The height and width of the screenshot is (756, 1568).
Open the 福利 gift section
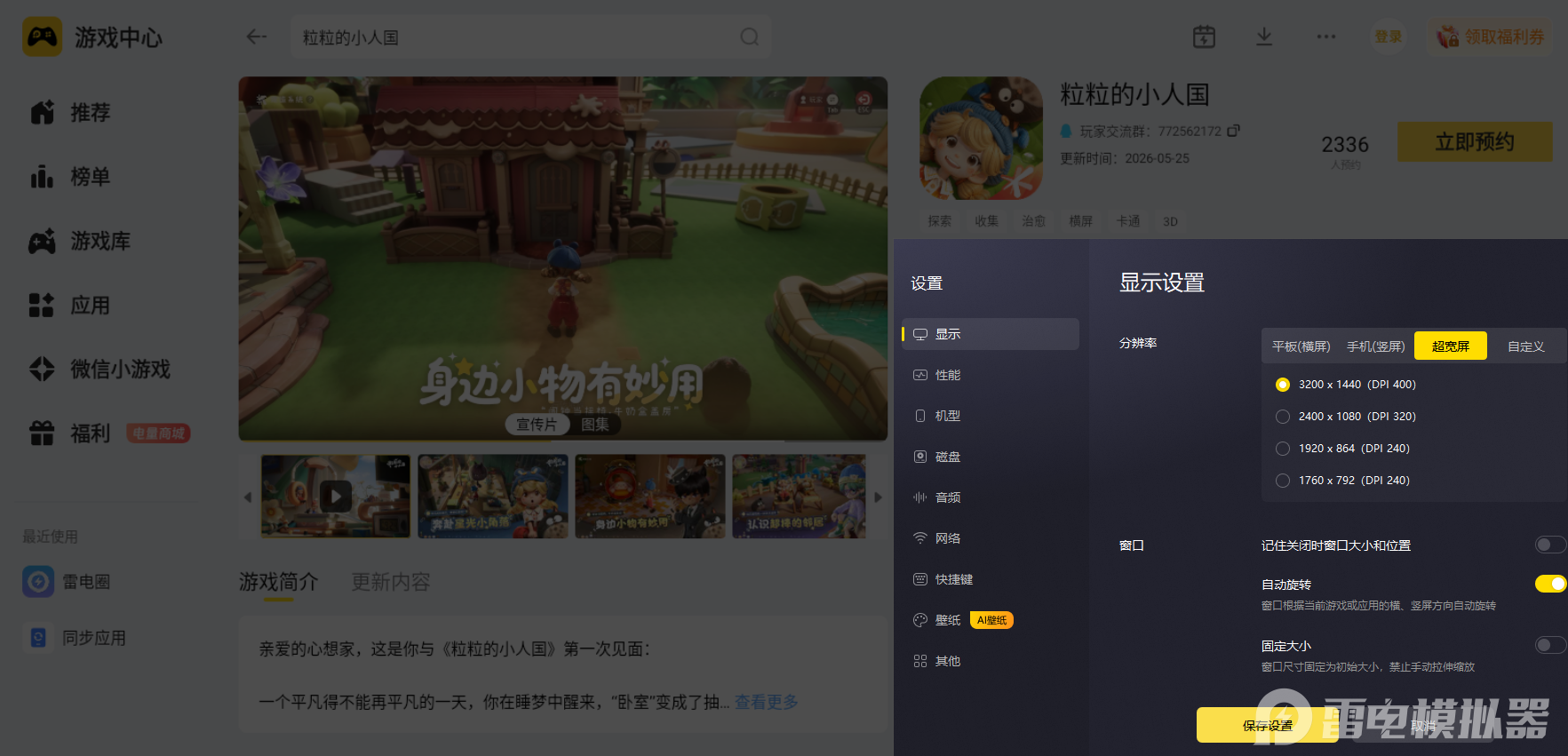pos(69,433)
